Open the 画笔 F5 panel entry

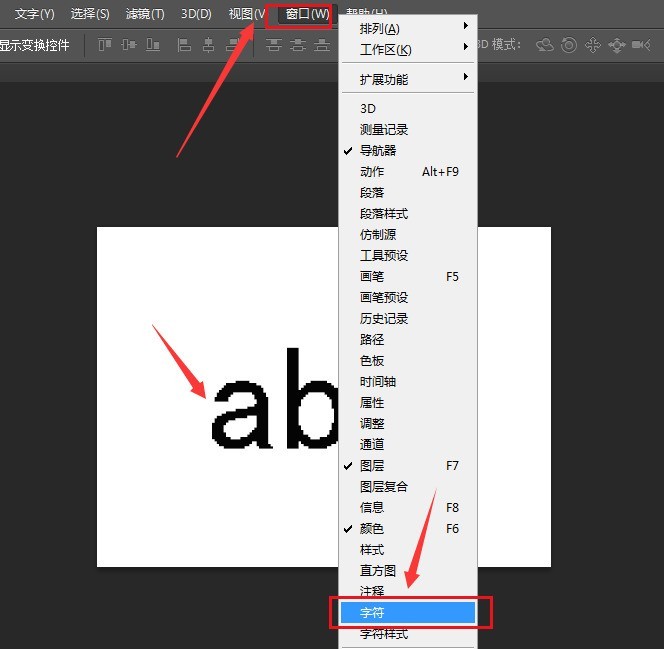pyautogui.click(x=408, y=276)
